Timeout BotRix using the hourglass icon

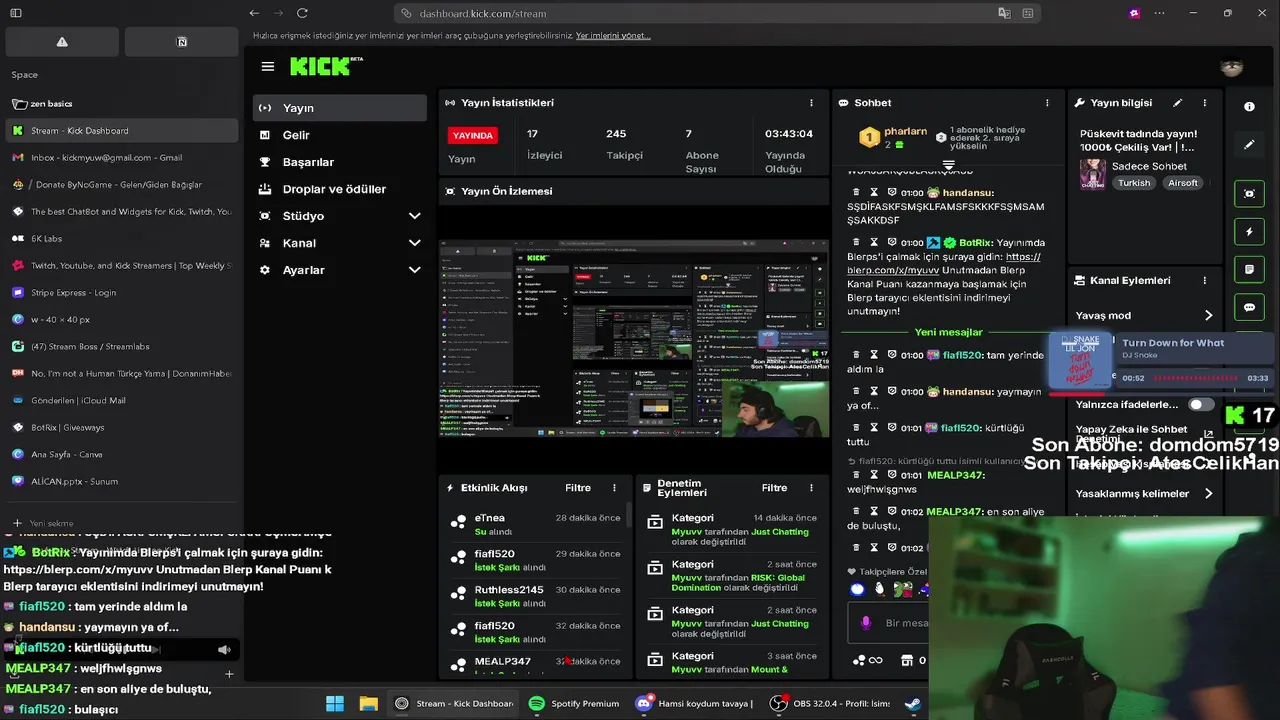874,242
